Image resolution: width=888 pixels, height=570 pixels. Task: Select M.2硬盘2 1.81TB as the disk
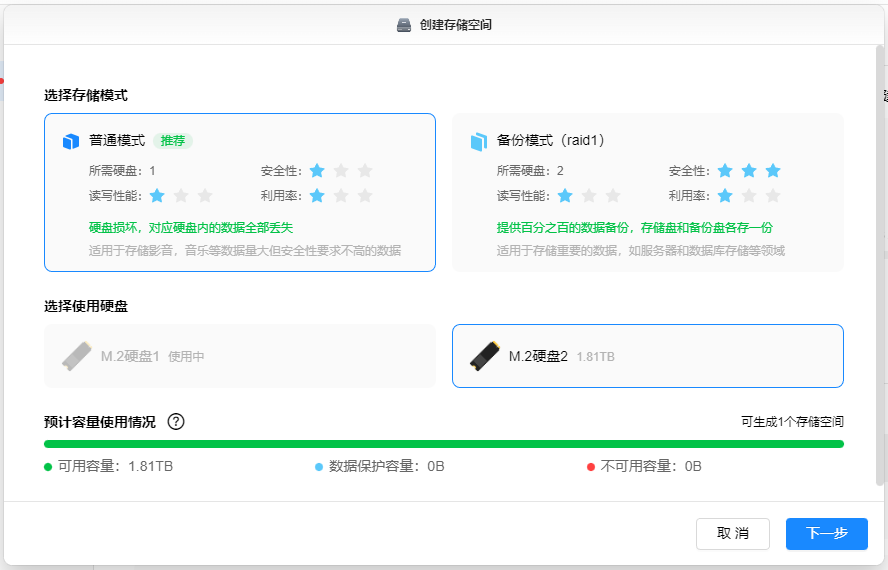tap(648, 356)
